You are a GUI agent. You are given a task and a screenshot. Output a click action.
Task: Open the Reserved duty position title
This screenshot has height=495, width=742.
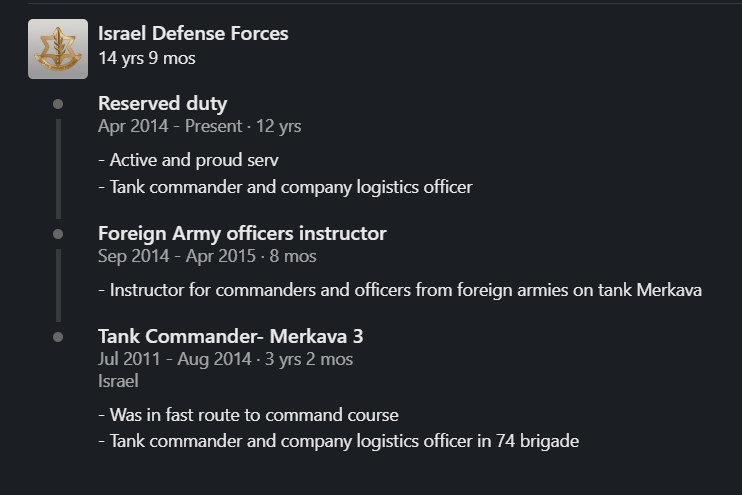click(x=162, y=104)
